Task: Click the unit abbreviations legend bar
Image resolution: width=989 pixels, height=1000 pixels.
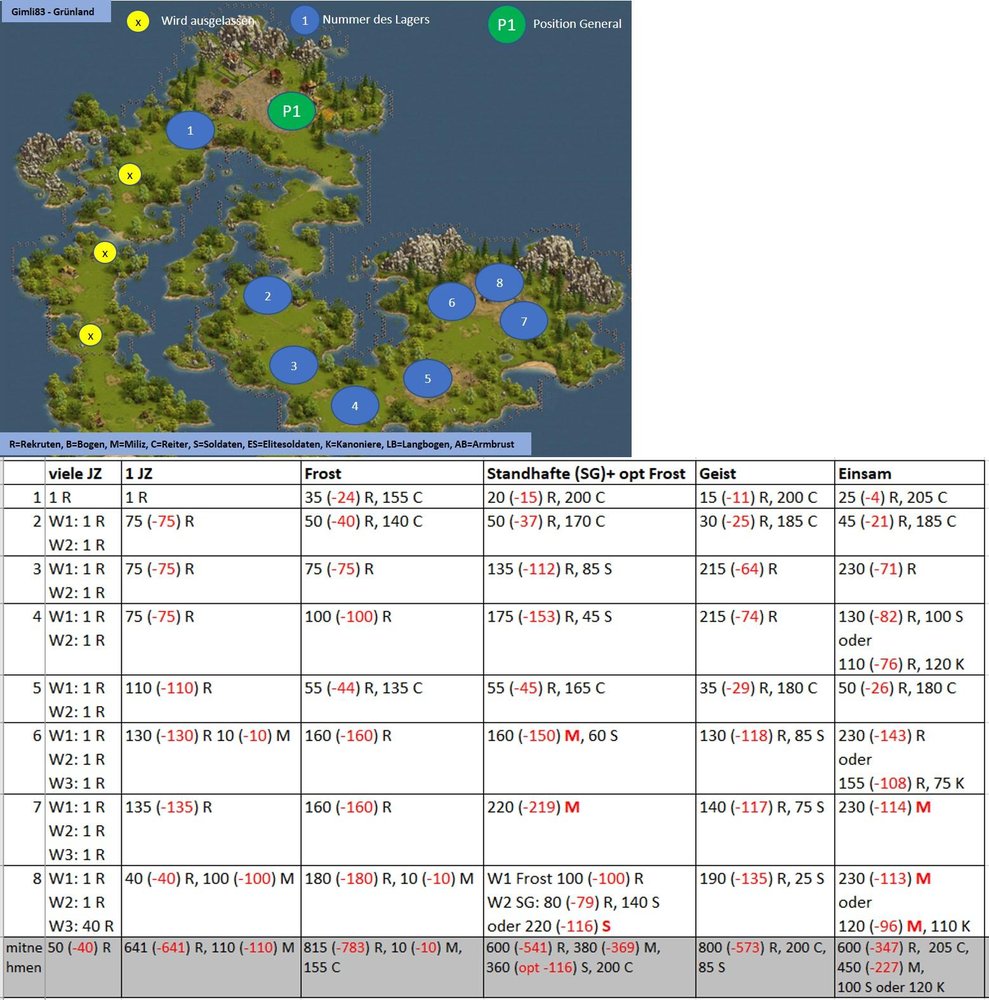Action: (x=266, y=444)
